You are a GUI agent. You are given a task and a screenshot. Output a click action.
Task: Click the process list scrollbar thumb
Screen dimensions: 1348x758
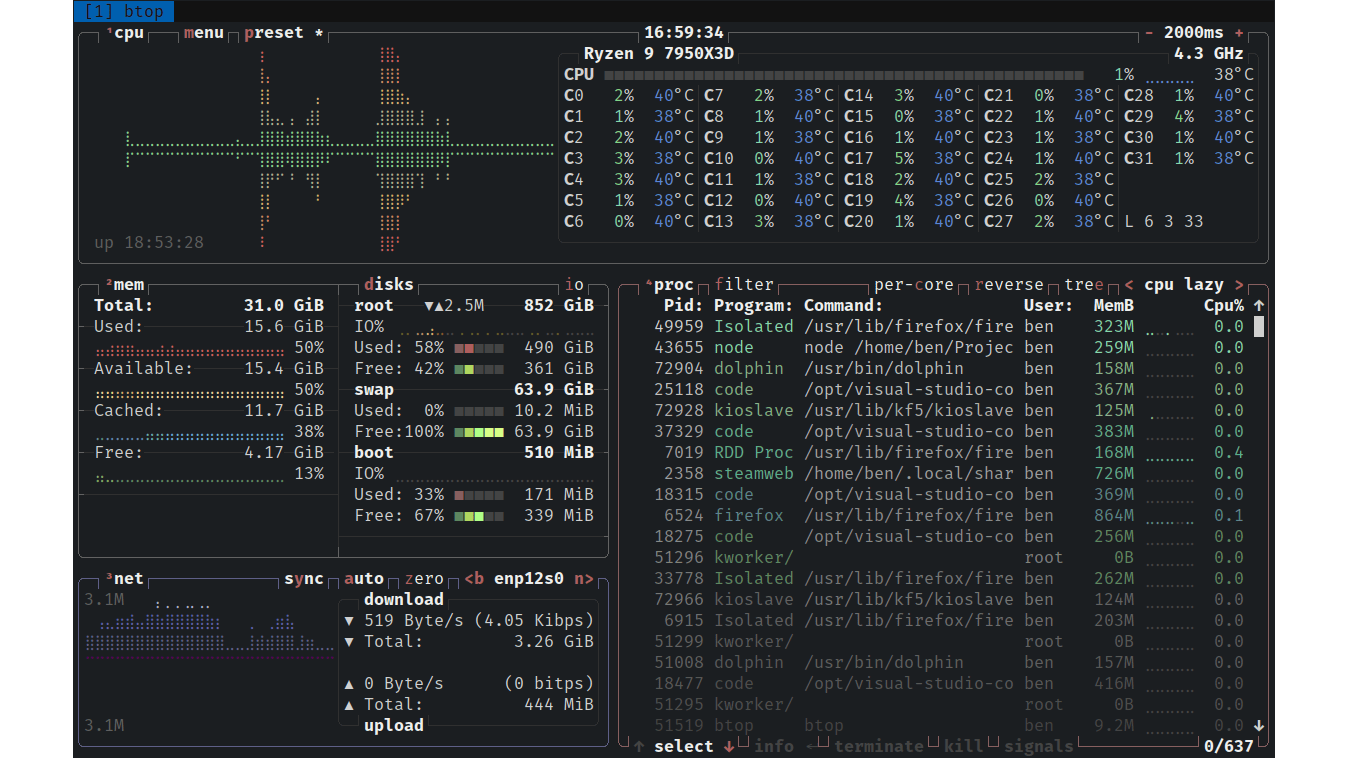point(1259,327)
